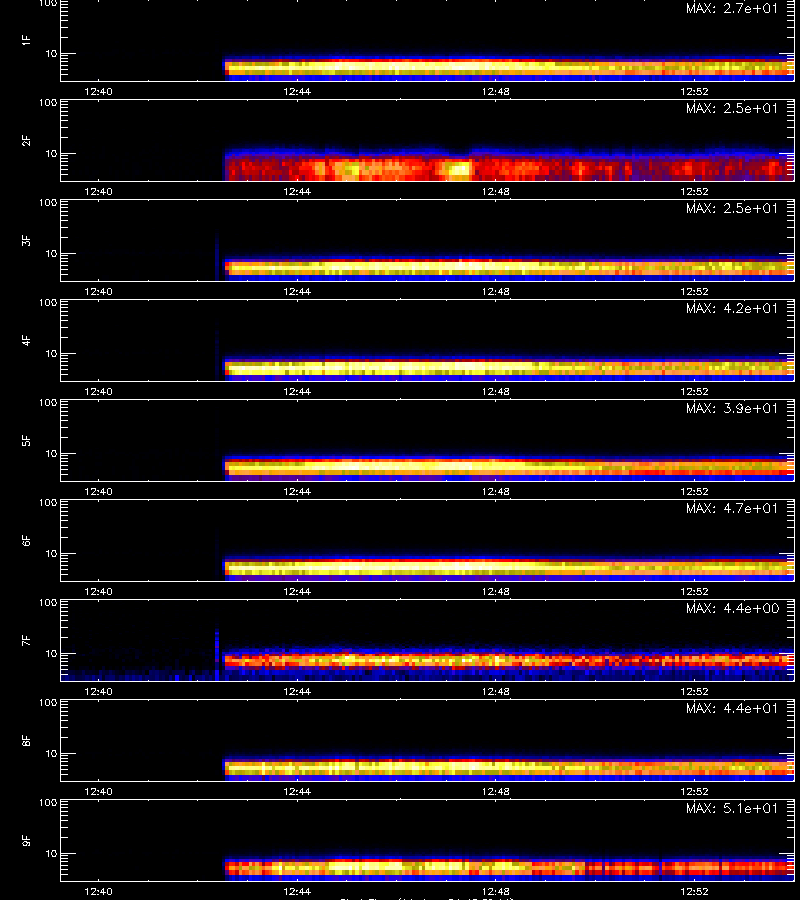This screenshot has height=900, width=800.
Task: Click the 10 y-axis label of the 4F panel
Action: tap(51, 354)
